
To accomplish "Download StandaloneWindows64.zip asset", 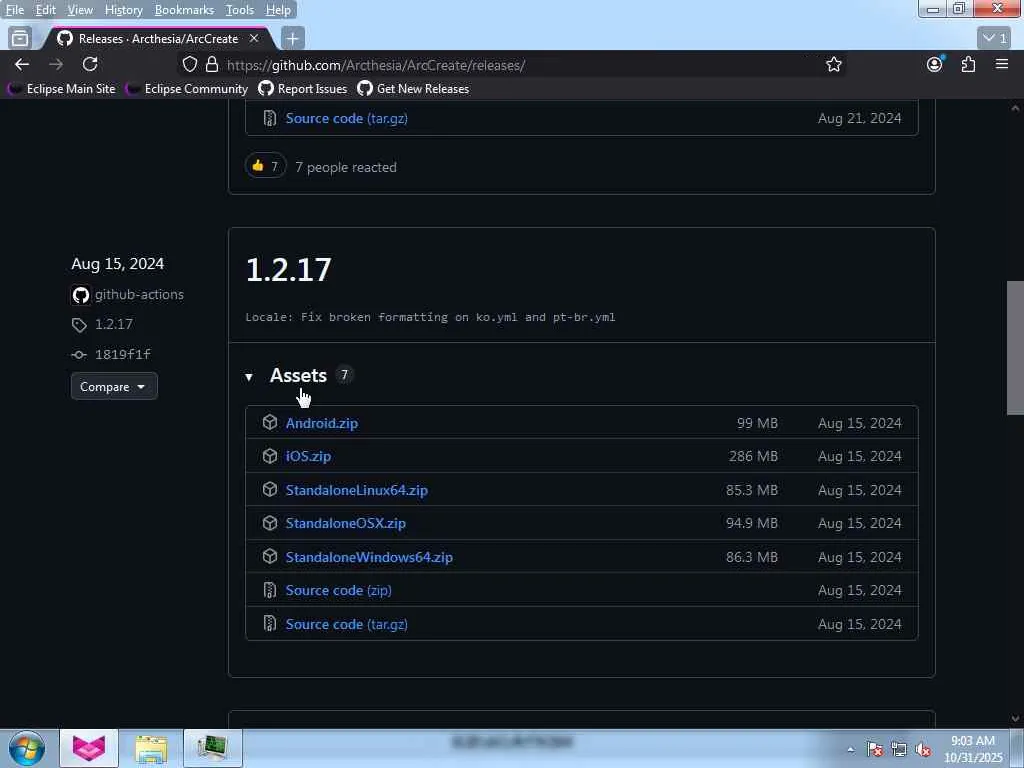I will tap(369, 557).
